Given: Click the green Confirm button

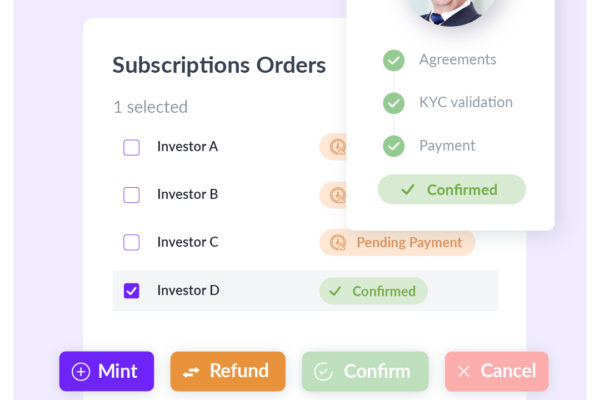Looking at the screenshot, I should pos(365,371).
